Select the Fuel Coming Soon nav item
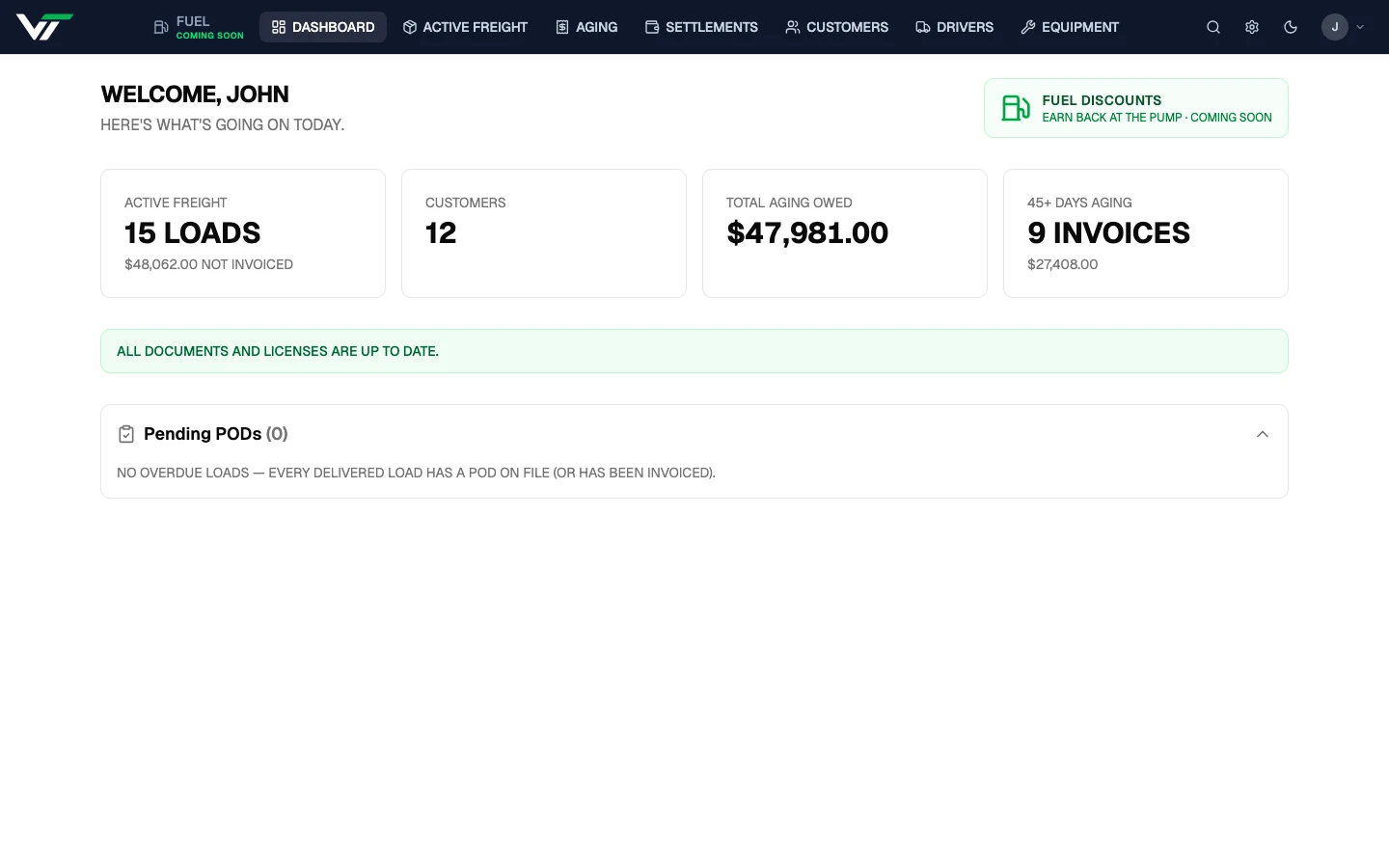Viewport: 1389px width, 868px height. tap(199, 27)
